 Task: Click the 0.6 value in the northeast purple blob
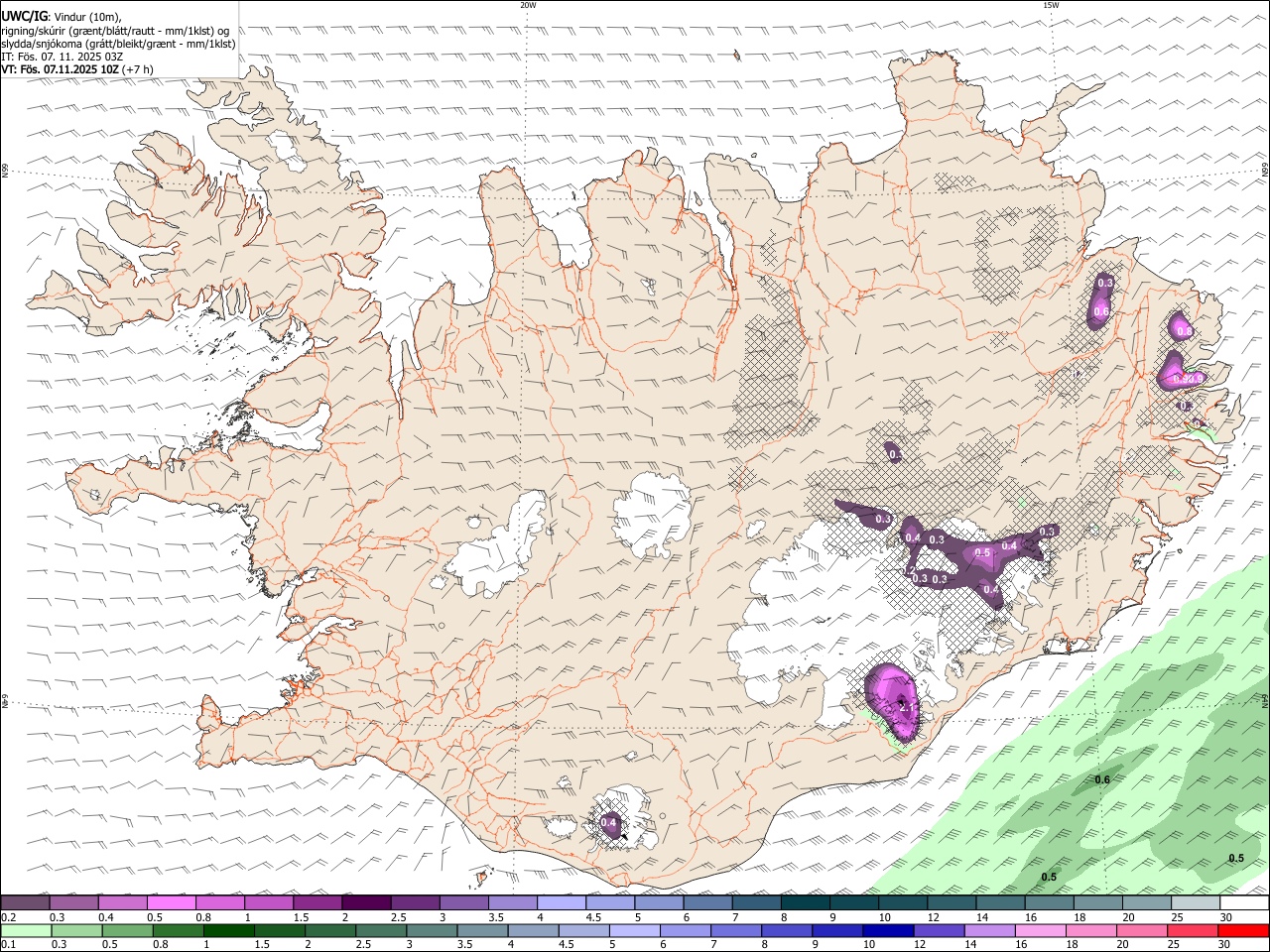(x=1100, y=311)
